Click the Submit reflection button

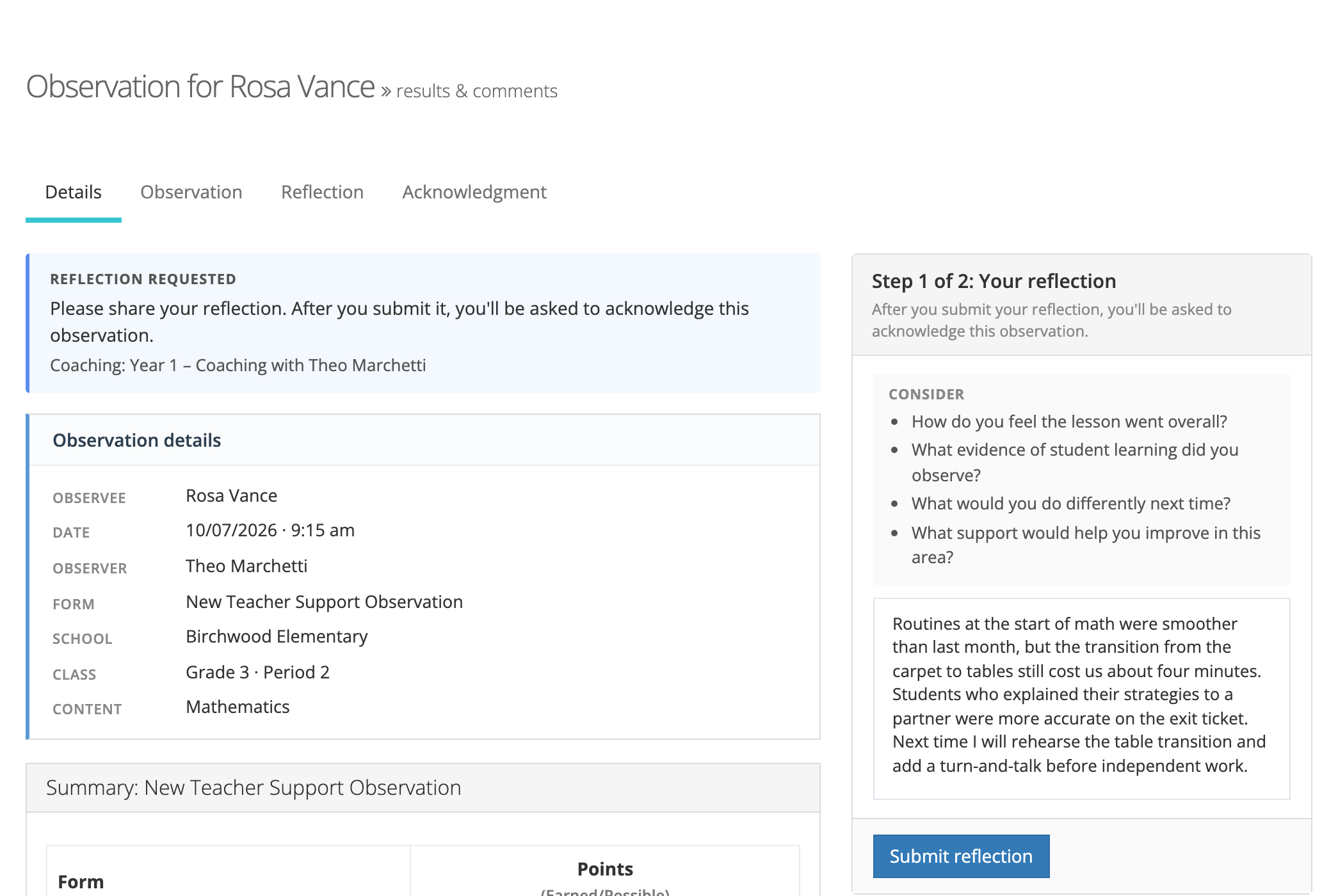click(x=961, y=856)
